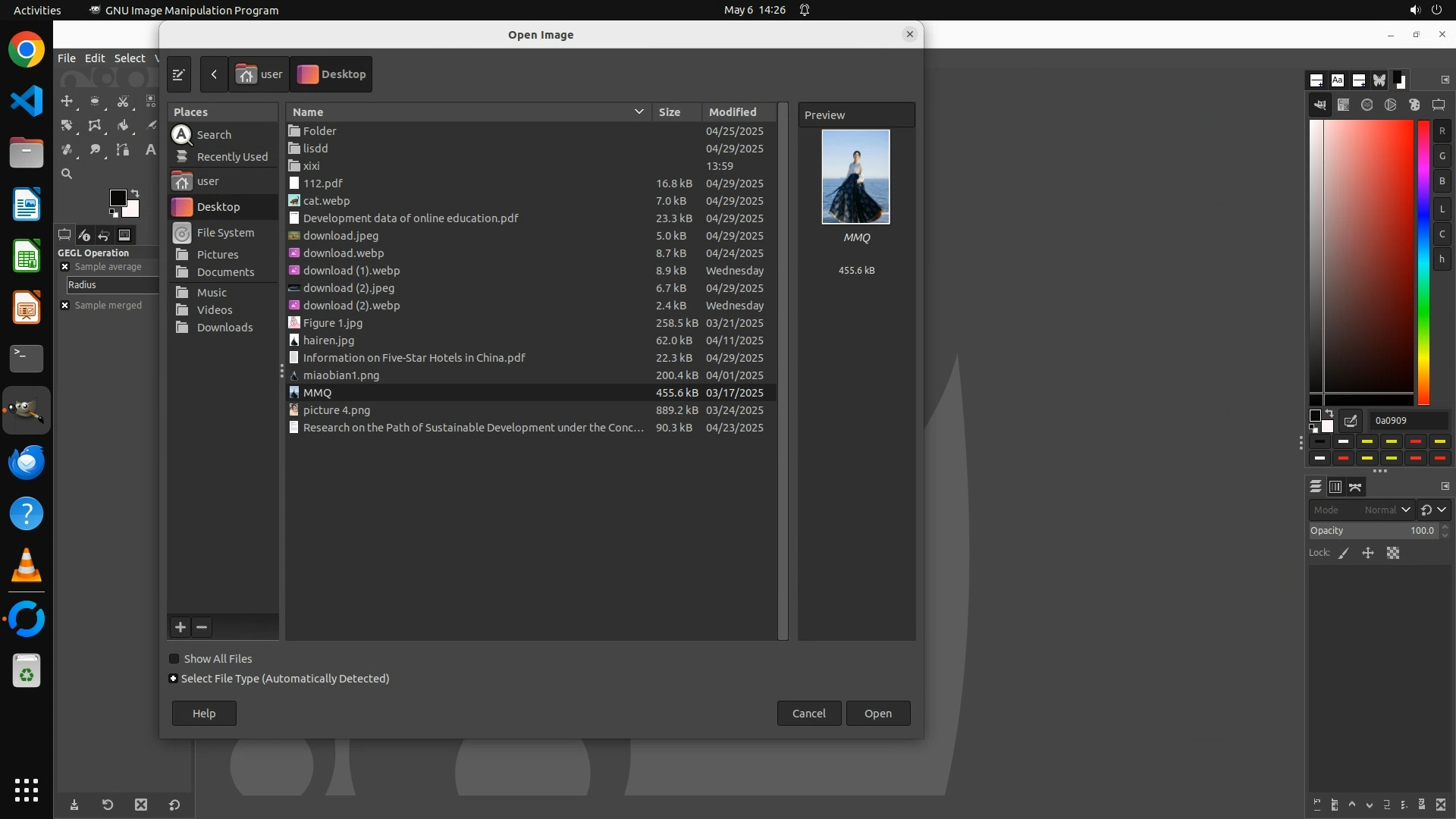Select the Bucket Fill tool

click(122, 125)
